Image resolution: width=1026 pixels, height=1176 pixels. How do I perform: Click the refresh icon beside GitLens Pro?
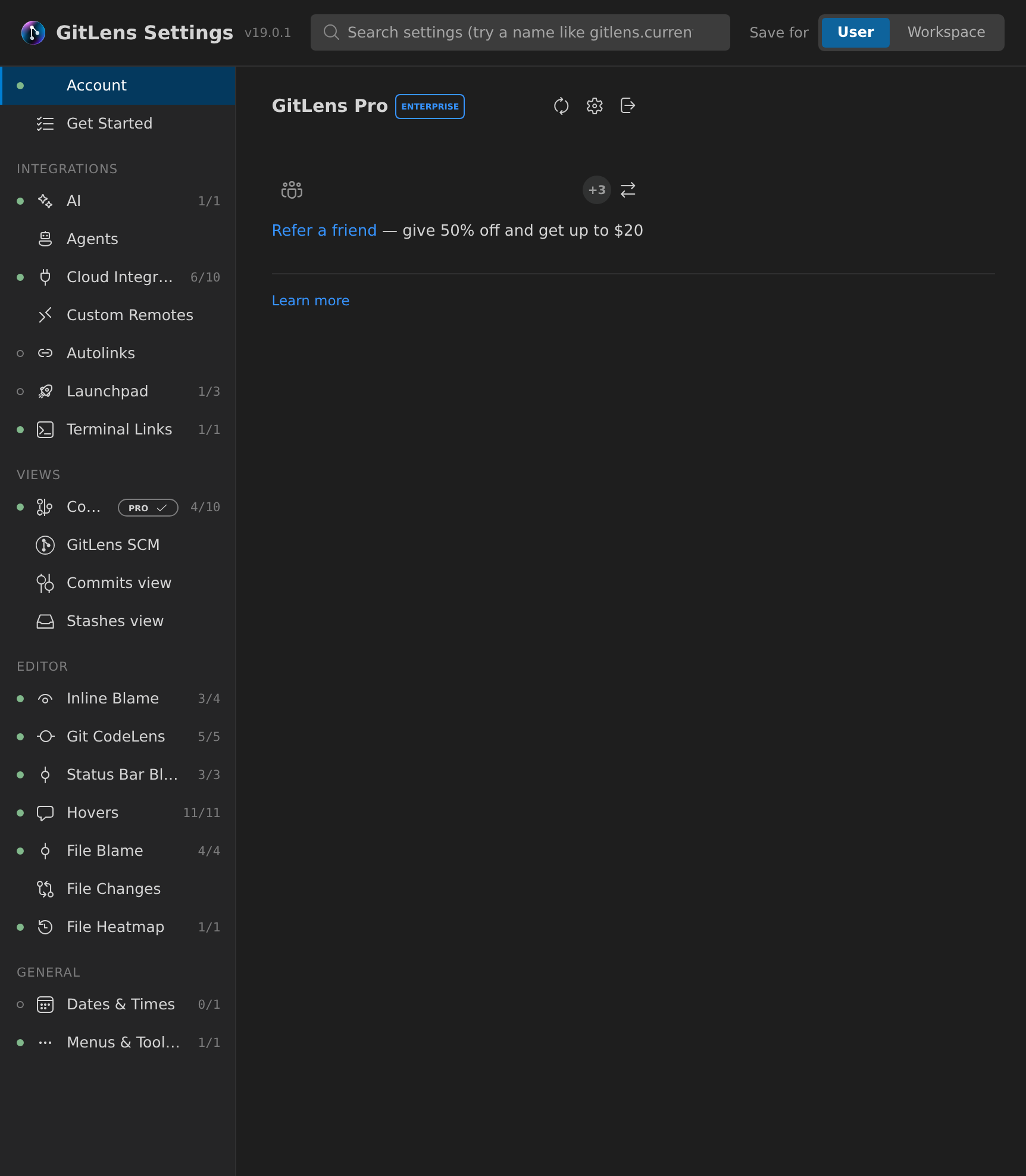click(561, 106)
